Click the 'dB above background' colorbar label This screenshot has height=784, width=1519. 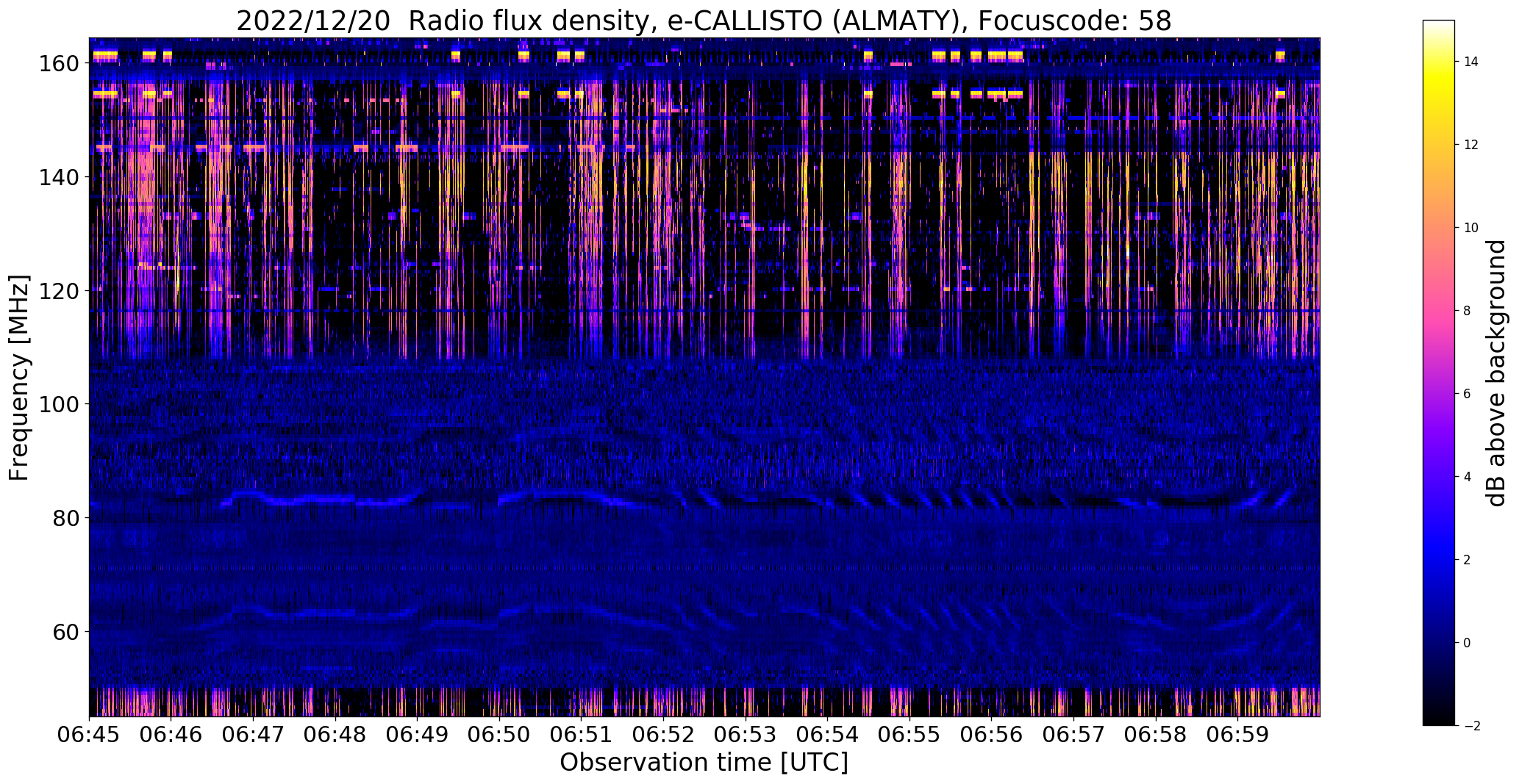[x=1497, y=373]
